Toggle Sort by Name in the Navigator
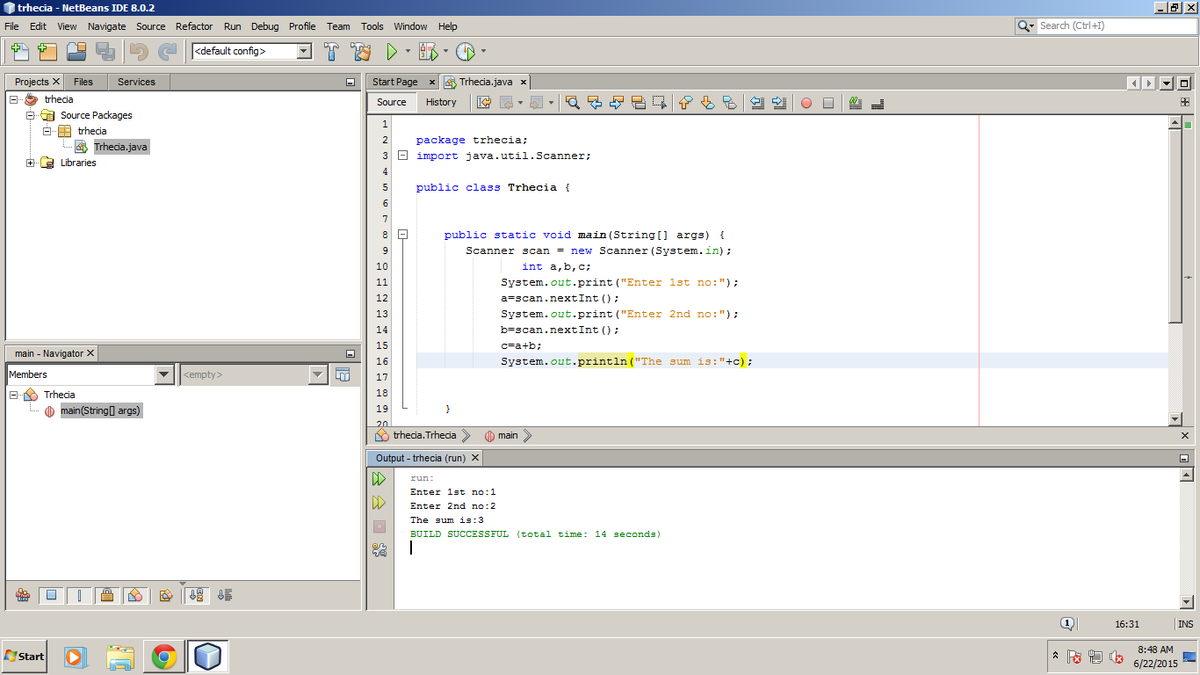The image size is (1200, 675). coord(196,595)
